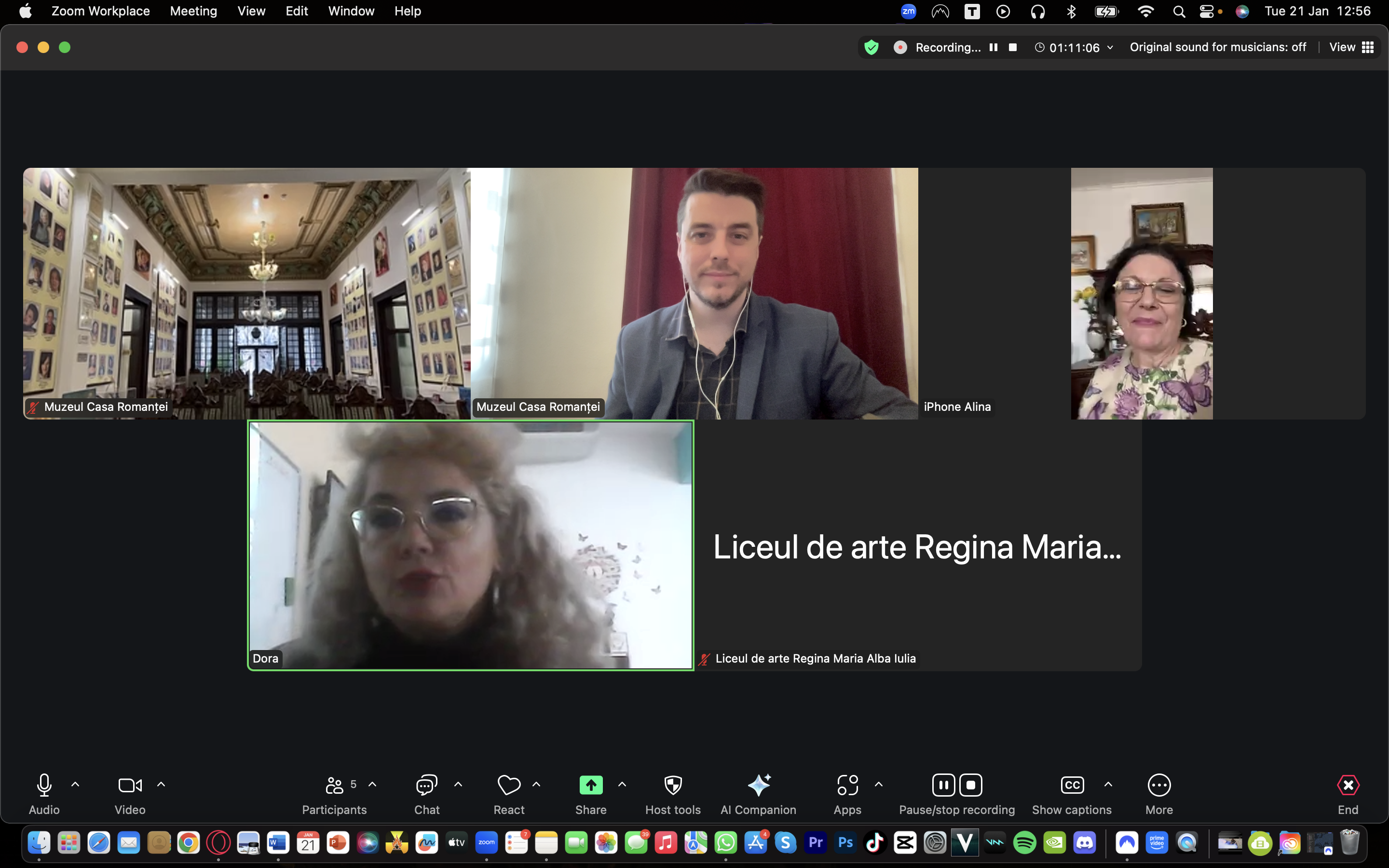
Task: Expand the meeting timer dropdown arrow
Action: click(x=1110, y=48)
